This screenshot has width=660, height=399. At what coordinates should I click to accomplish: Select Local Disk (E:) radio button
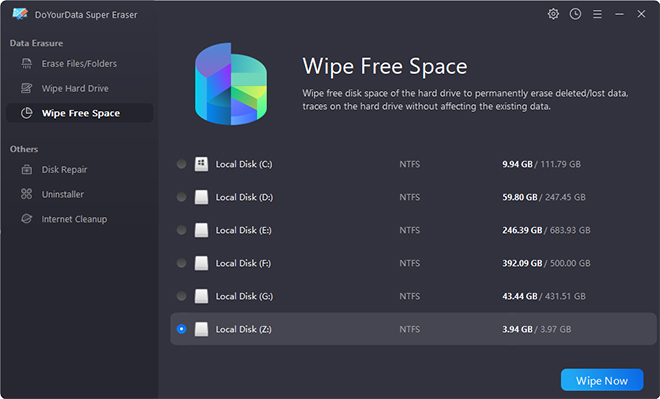(x=181, y=230)
